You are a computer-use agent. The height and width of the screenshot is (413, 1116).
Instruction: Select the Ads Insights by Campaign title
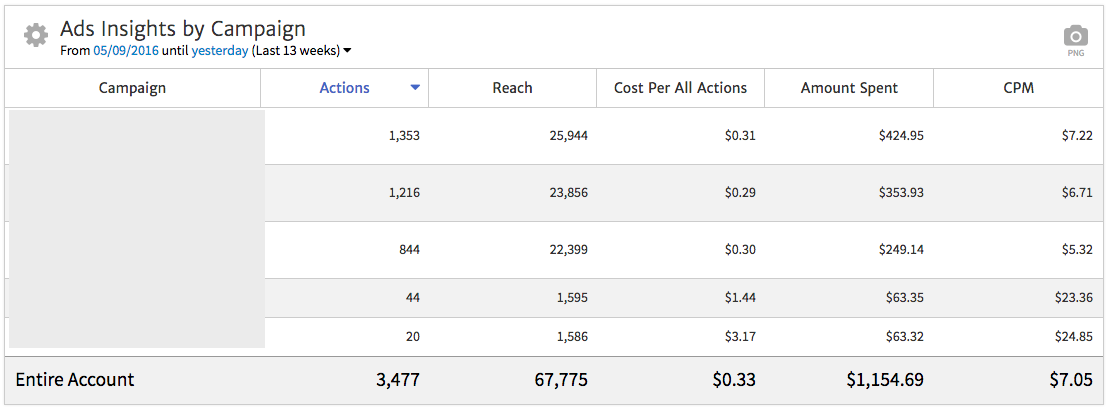[x=183, y=29]
